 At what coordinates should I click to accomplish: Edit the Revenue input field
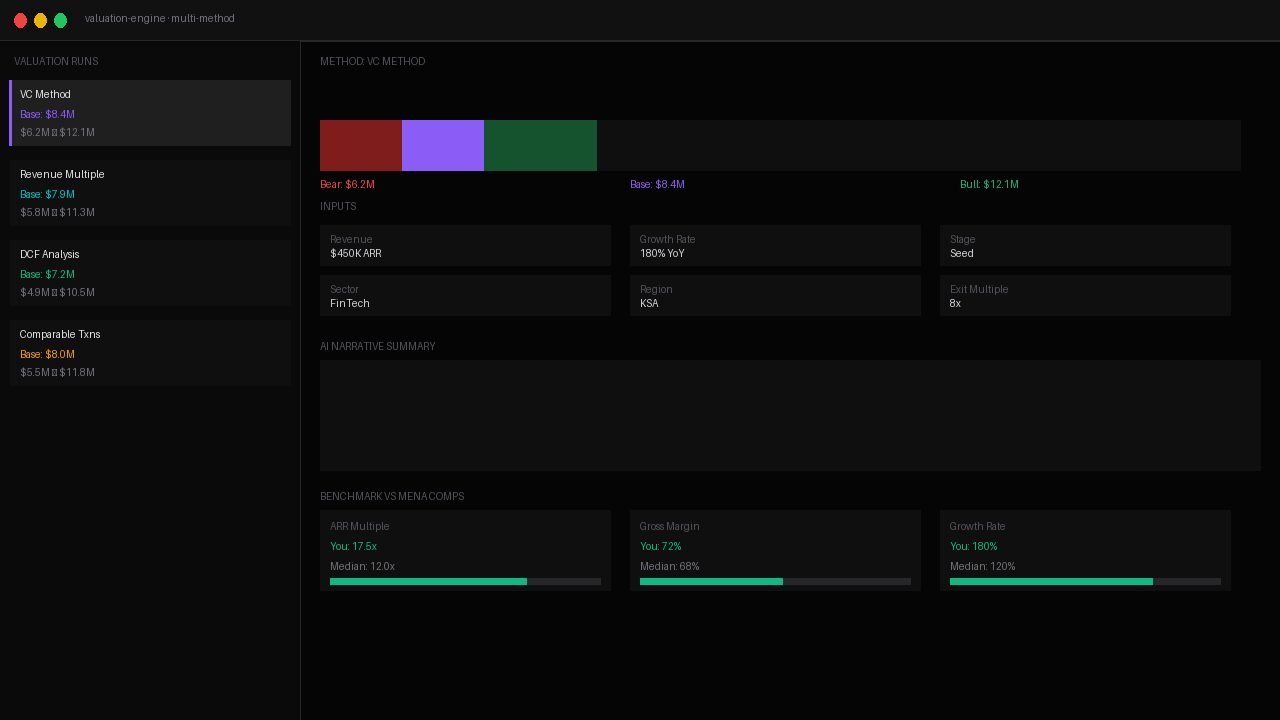(465, 246)
